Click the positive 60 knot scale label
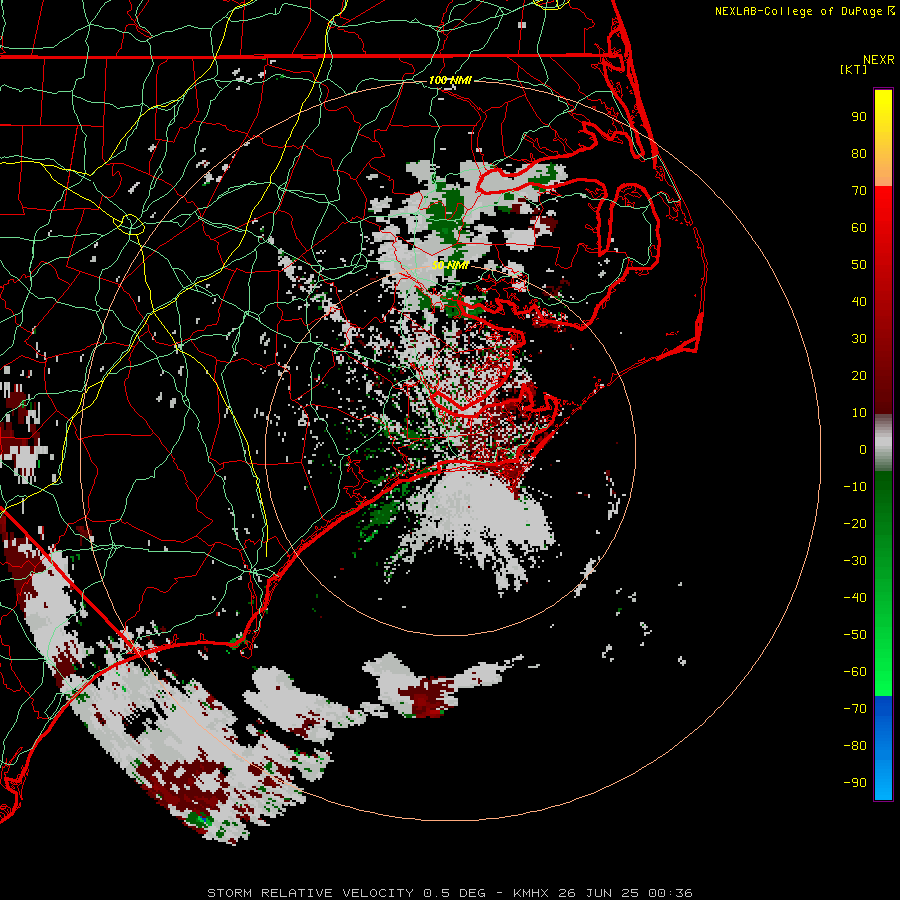The width and height of the screenshot is (900, 900). [859, 228]
